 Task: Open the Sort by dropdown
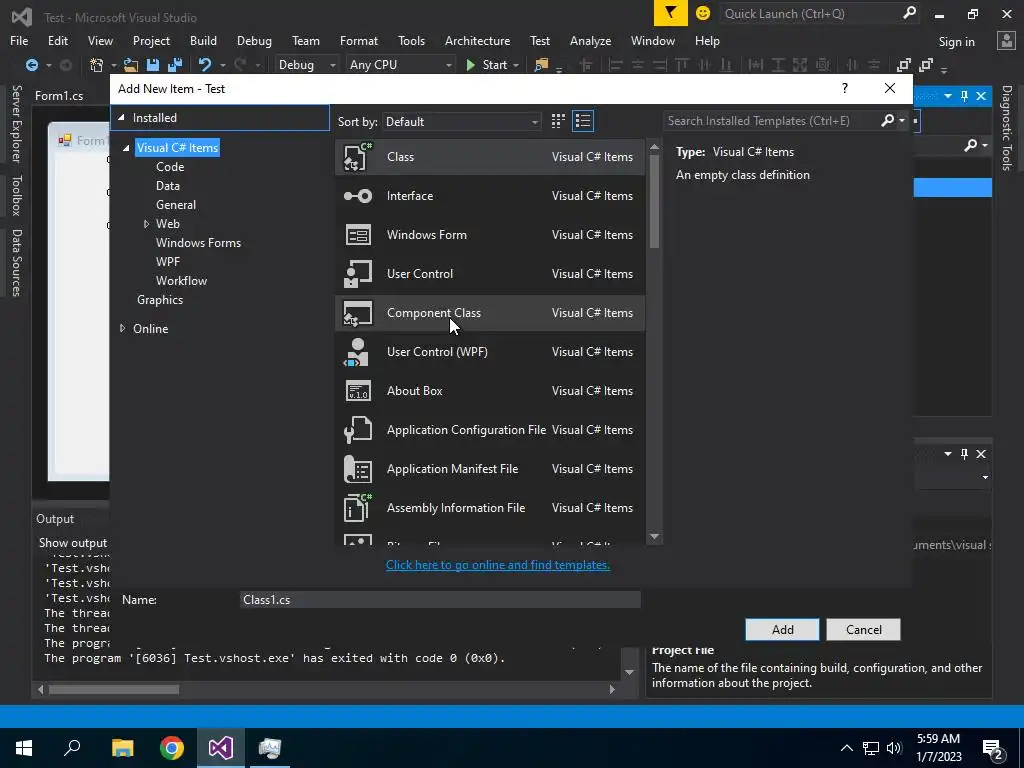point(462,121)
